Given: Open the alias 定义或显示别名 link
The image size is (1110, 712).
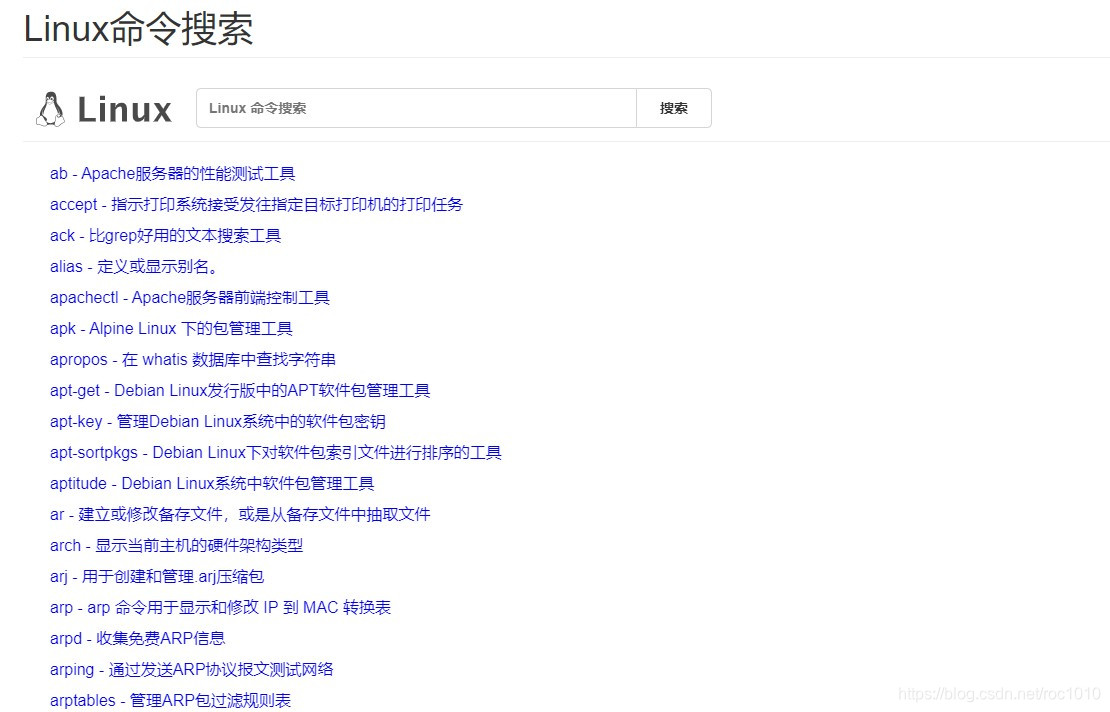Looking at the screenshot, I should click(x=135, y=267).
